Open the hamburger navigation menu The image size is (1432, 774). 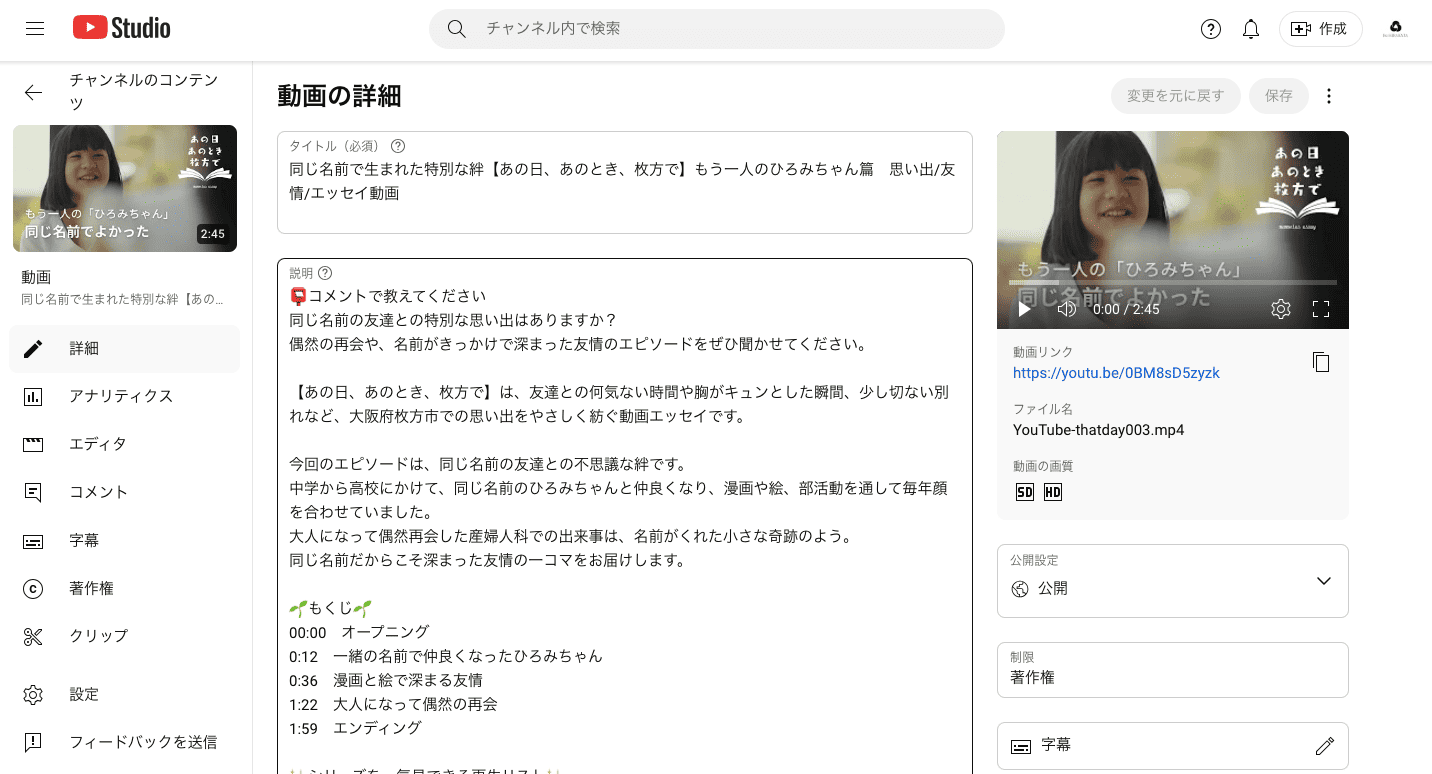tap(35, 28)
